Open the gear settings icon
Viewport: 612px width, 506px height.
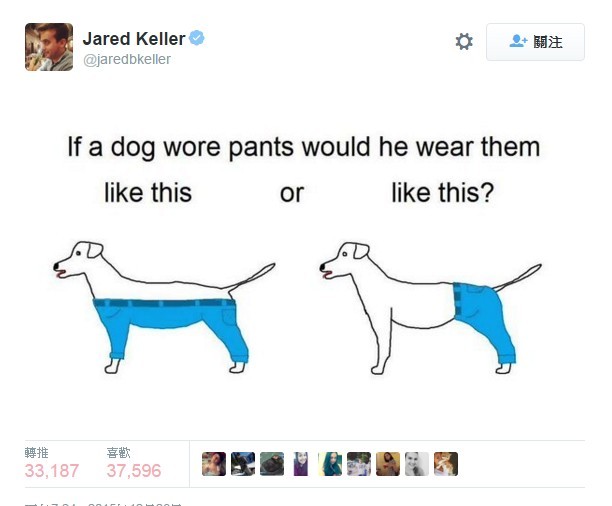click(x=464, y=41)
